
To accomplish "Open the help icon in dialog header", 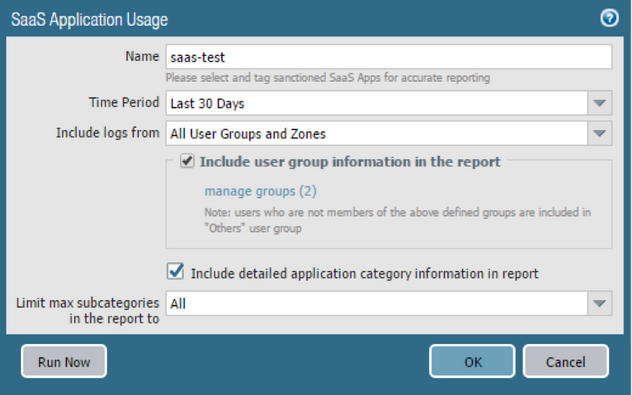I will 609,18.
